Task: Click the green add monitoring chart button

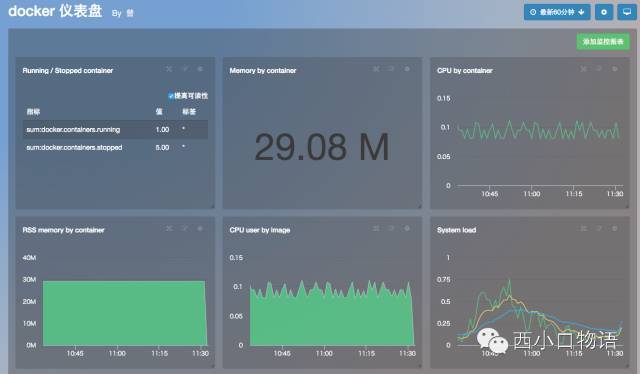Action: point(603,42)
